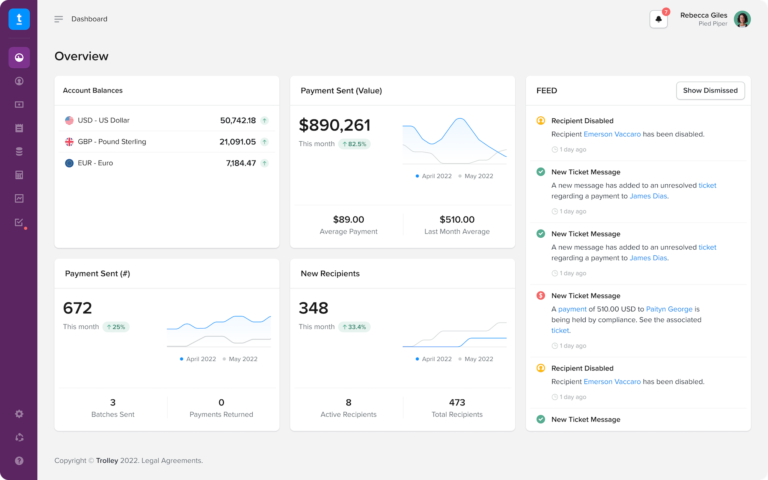Open the Trolley logo home icon
Screen dimensions: 768x480
click(19, 19)
